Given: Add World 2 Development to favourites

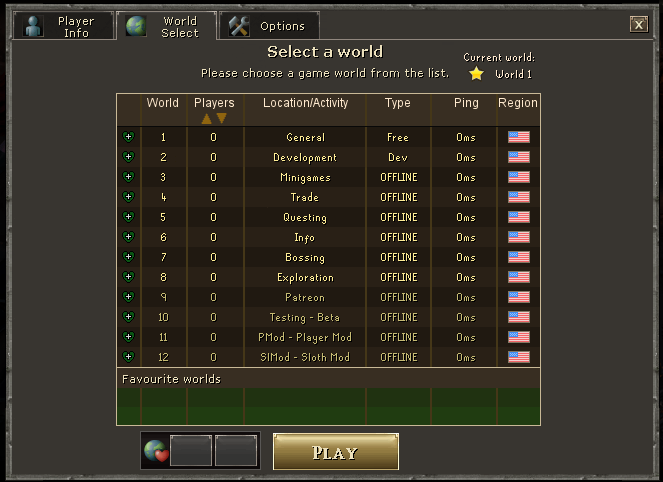Looking at the screenshot, I should [129, 157].
